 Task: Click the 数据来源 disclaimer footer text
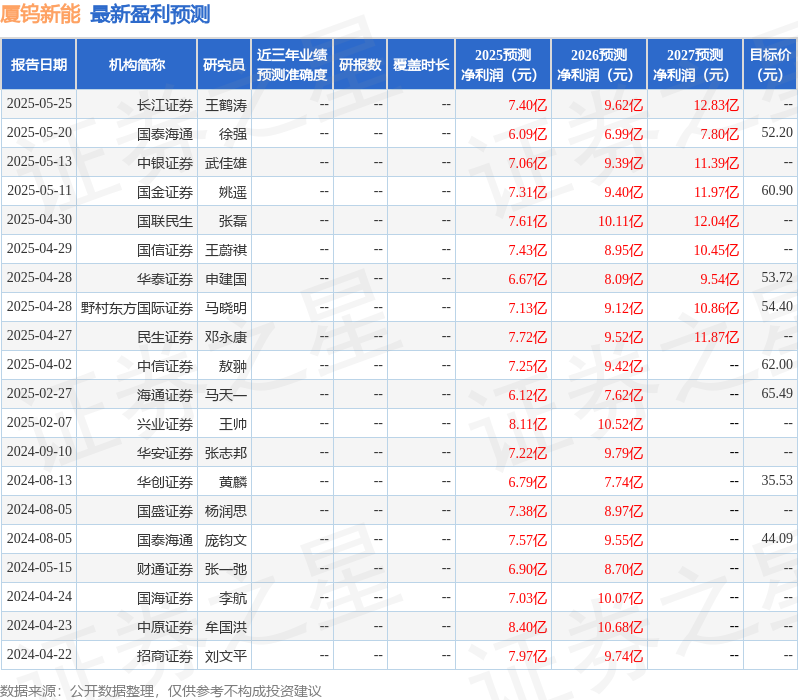[x=161, y=691]
